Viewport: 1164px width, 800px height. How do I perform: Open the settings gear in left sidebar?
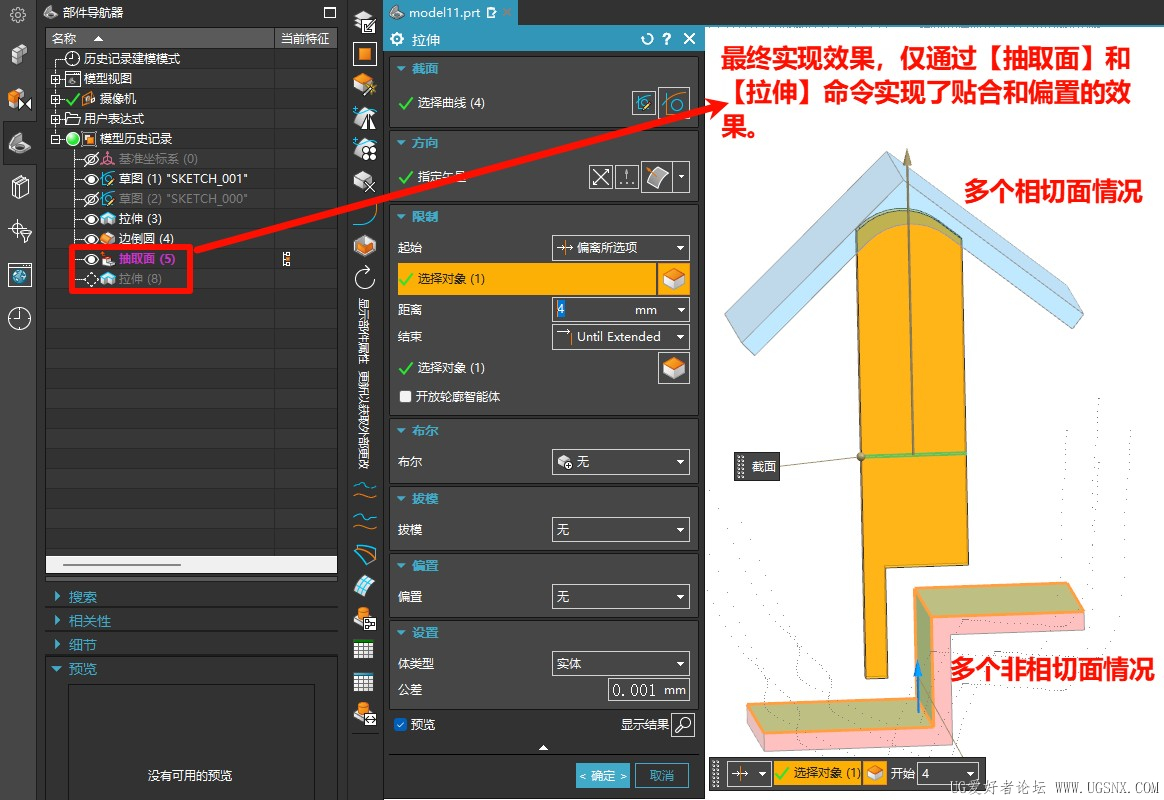tap(18, 15)
